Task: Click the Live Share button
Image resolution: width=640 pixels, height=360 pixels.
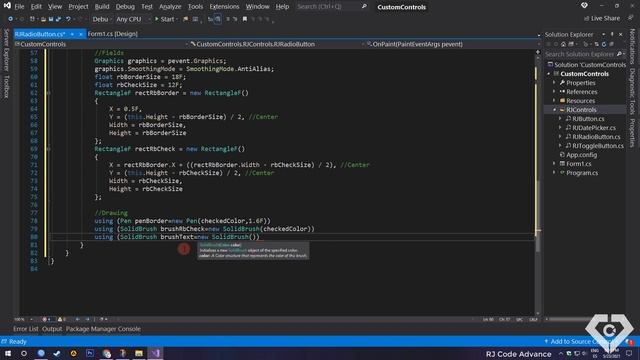Action: tap(602, 18)
